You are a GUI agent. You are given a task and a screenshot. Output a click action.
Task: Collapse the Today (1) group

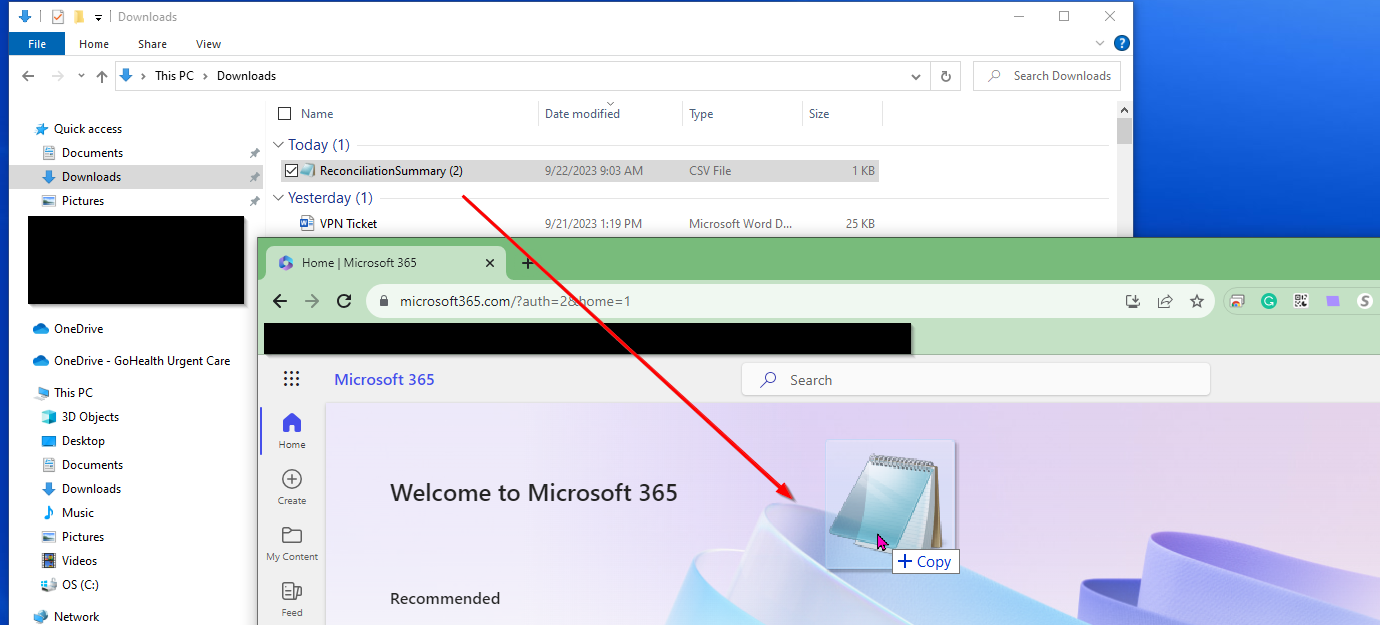(279, 145)
